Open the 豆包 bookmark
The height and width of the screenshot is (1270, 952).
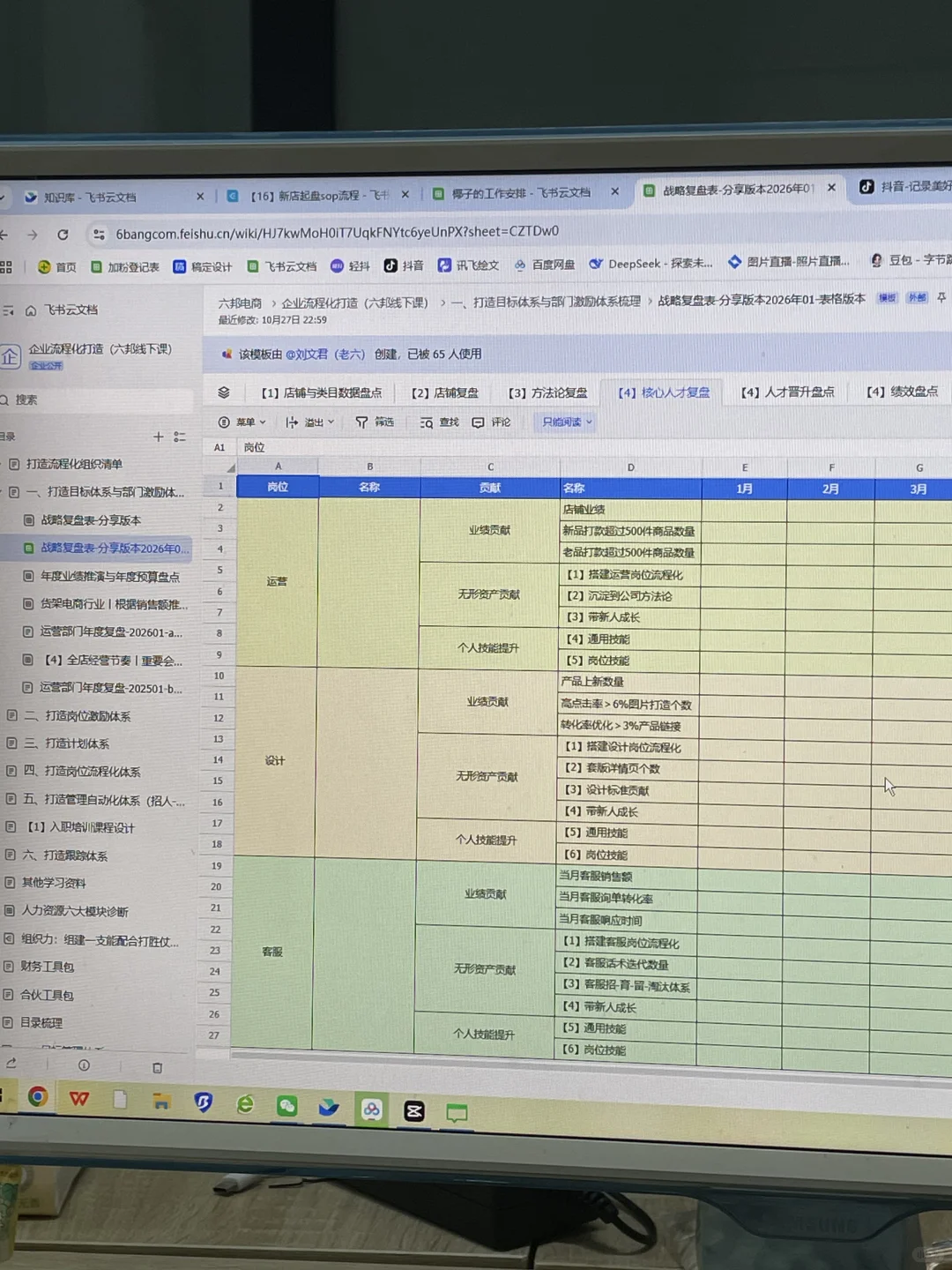[x=910, y=260]
